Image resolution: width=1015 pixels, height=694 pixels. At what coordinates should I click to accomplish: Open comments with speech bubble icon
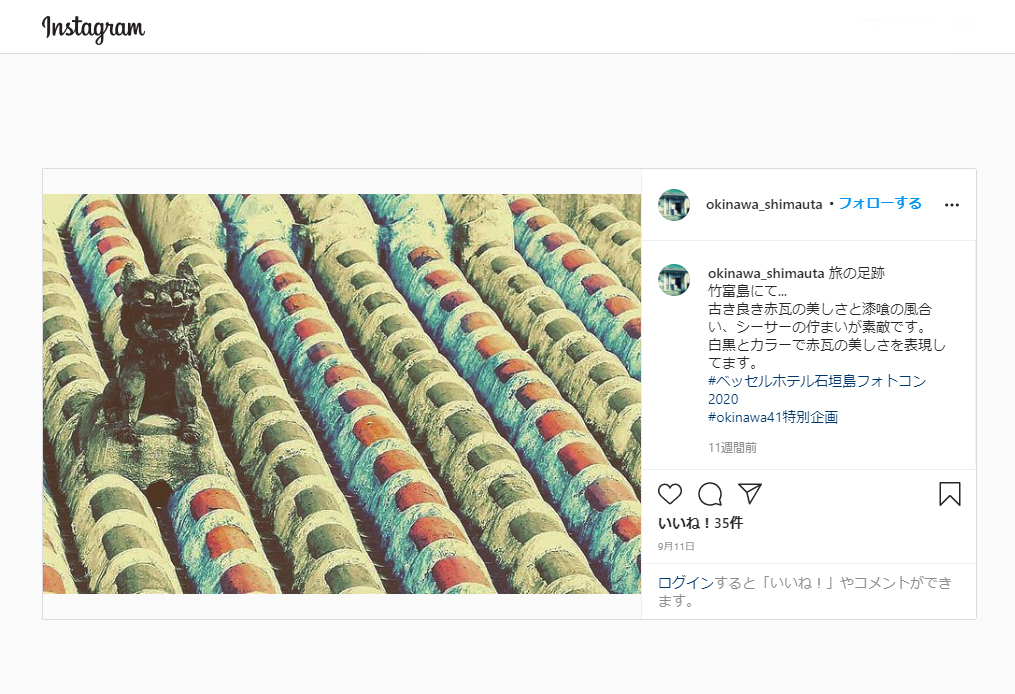(x=710, y=494)
